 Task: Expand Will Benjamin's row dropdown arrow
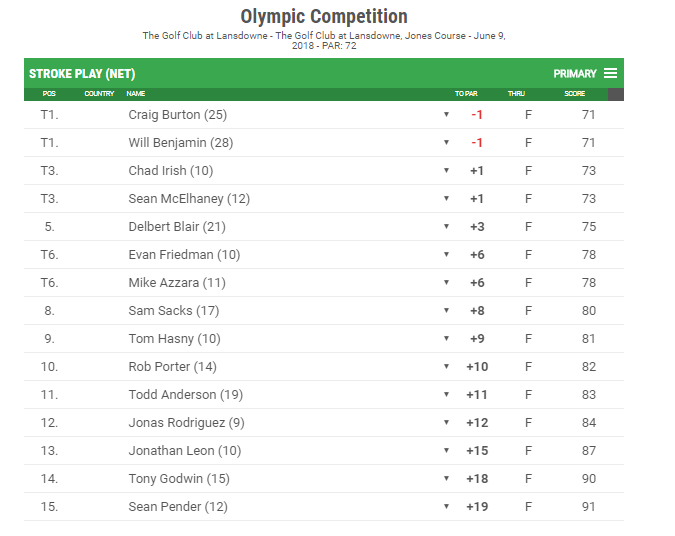point(446,143)
